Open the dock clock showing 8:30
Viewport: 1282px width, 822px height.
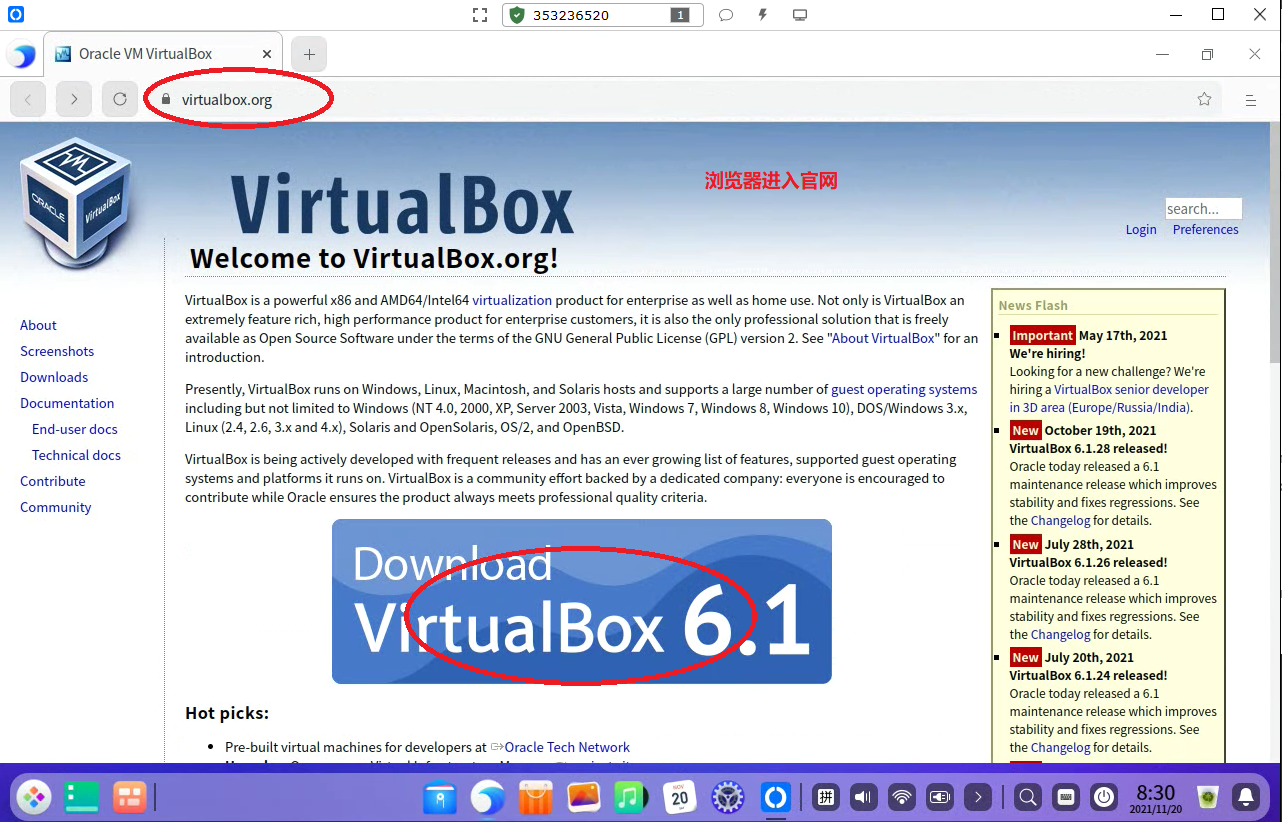(1156, 798)
